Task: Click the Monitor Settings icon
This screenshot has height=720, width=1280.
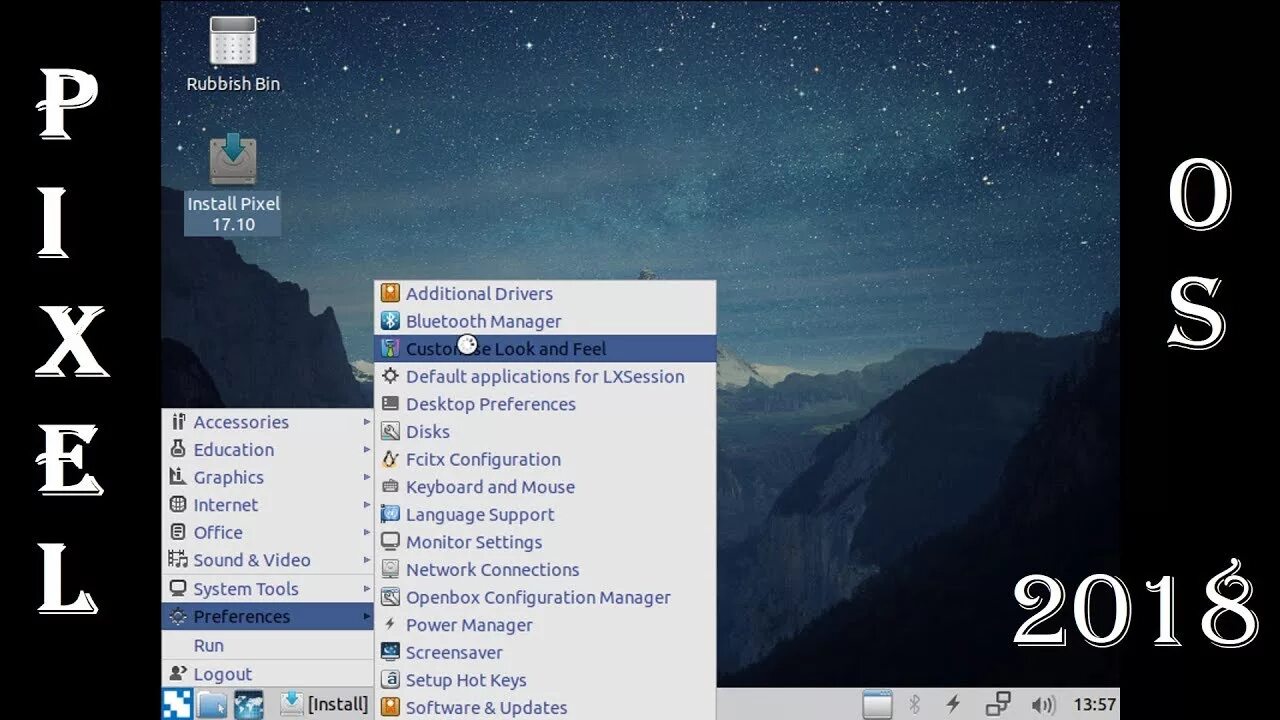Action: [390, 542]
